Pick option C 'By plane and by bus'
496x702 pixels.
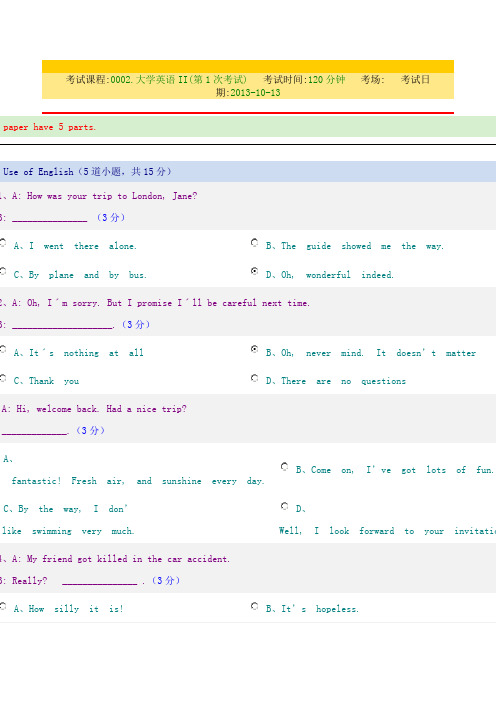3,271
